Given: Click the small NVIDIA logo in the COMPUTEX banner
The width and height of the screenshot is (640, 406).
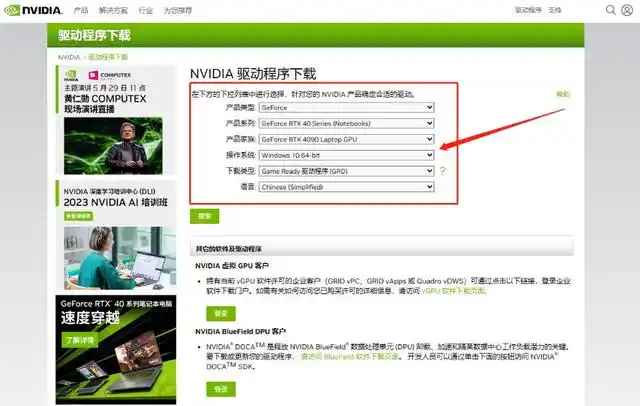Looking at the screenshot, I should tap(71, 75).
